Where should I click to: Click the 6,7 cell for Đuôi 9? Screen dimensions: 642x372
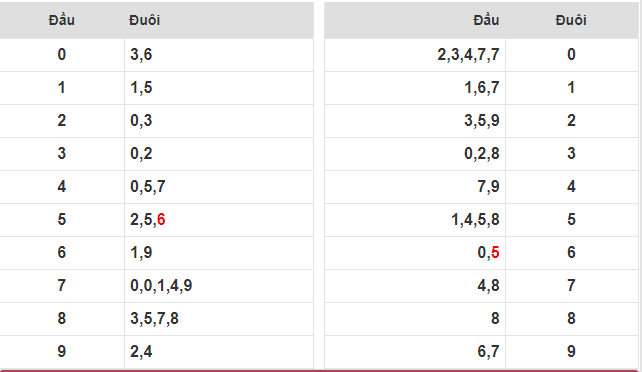(415, 352)
